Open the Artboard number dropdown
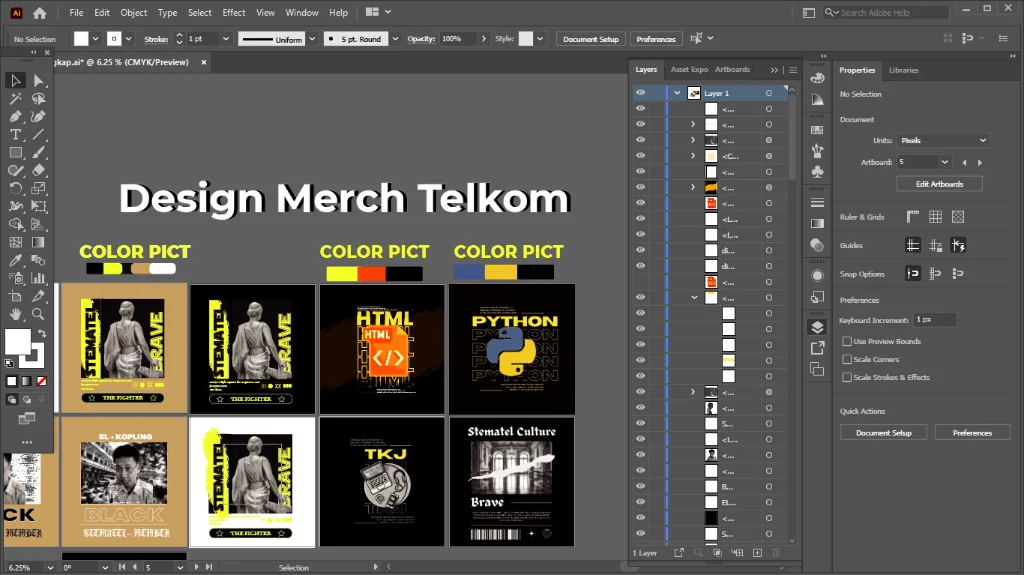 [944, 162]
